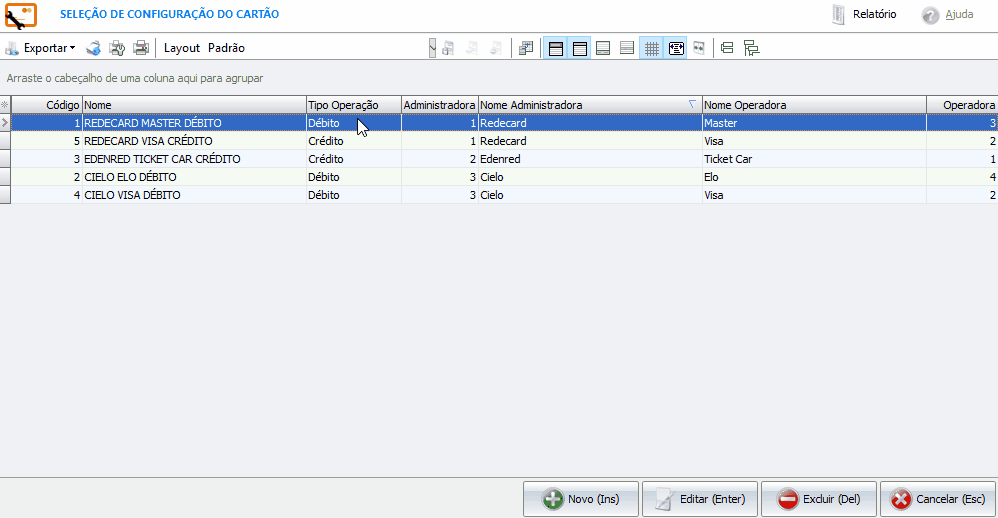Click the Ticket Car operadora cell
Viewport: 998px width, 518px height.
coord(814,159)
